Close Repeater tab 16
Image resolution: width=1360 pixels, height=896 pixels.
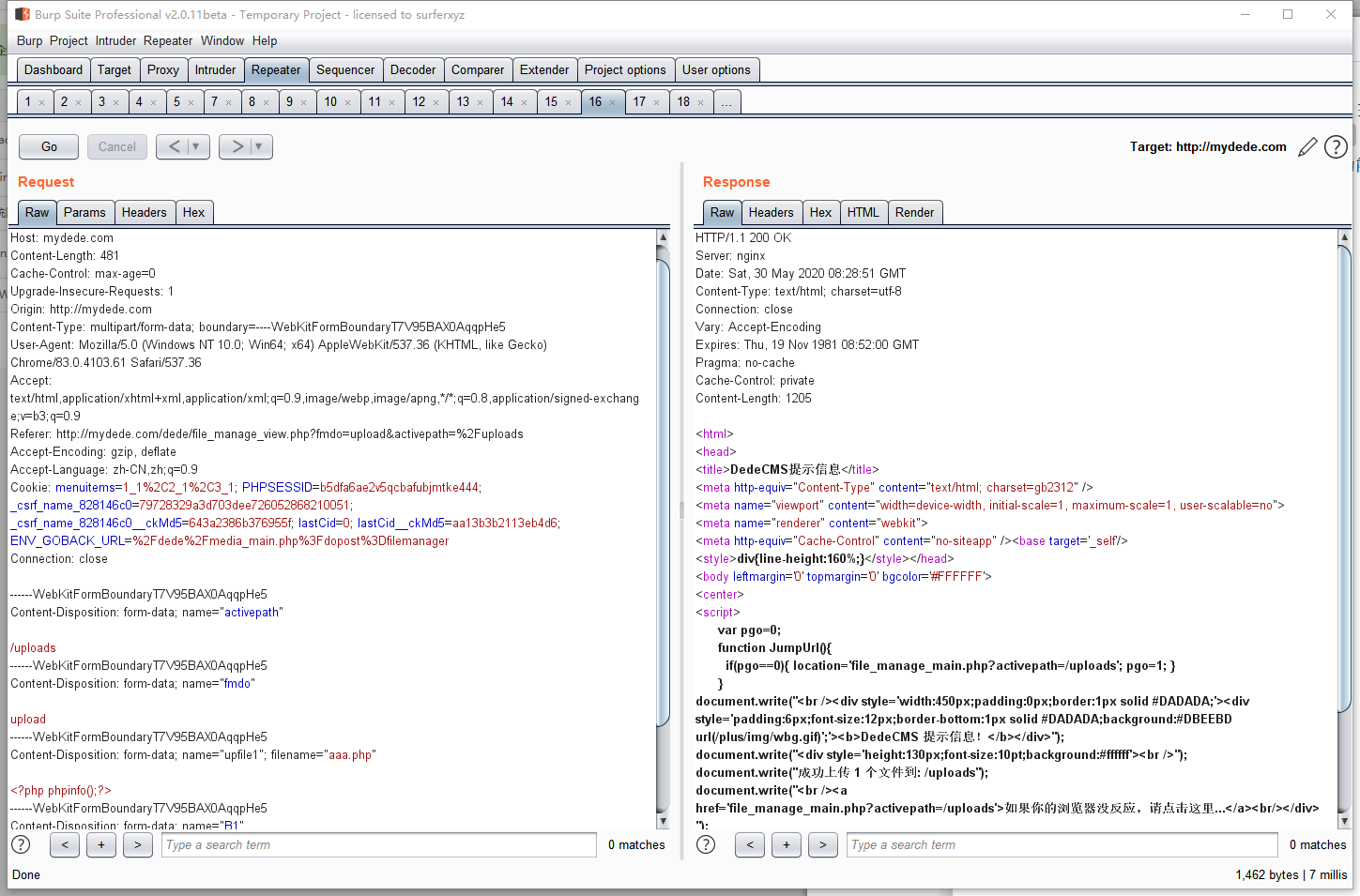613,102
